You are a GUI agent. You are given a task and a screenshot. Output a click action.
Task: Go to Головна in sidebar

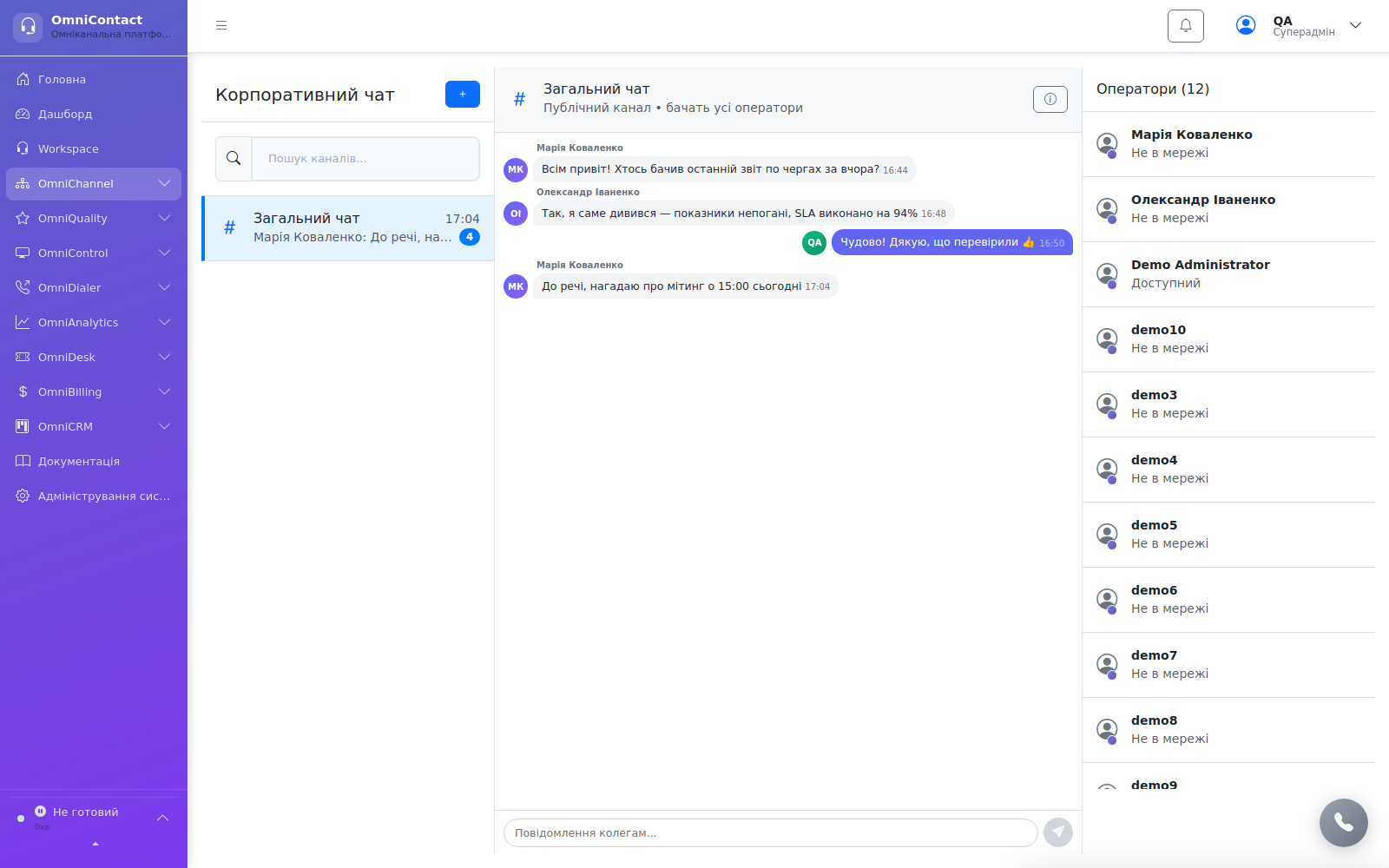[94, 79]
